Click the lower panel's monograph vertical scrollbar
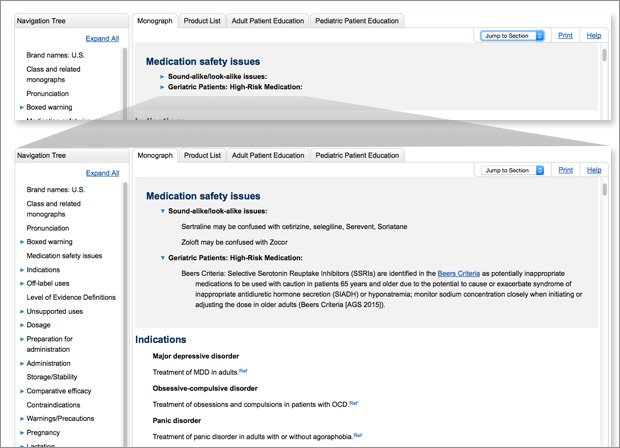 (604, 300)
